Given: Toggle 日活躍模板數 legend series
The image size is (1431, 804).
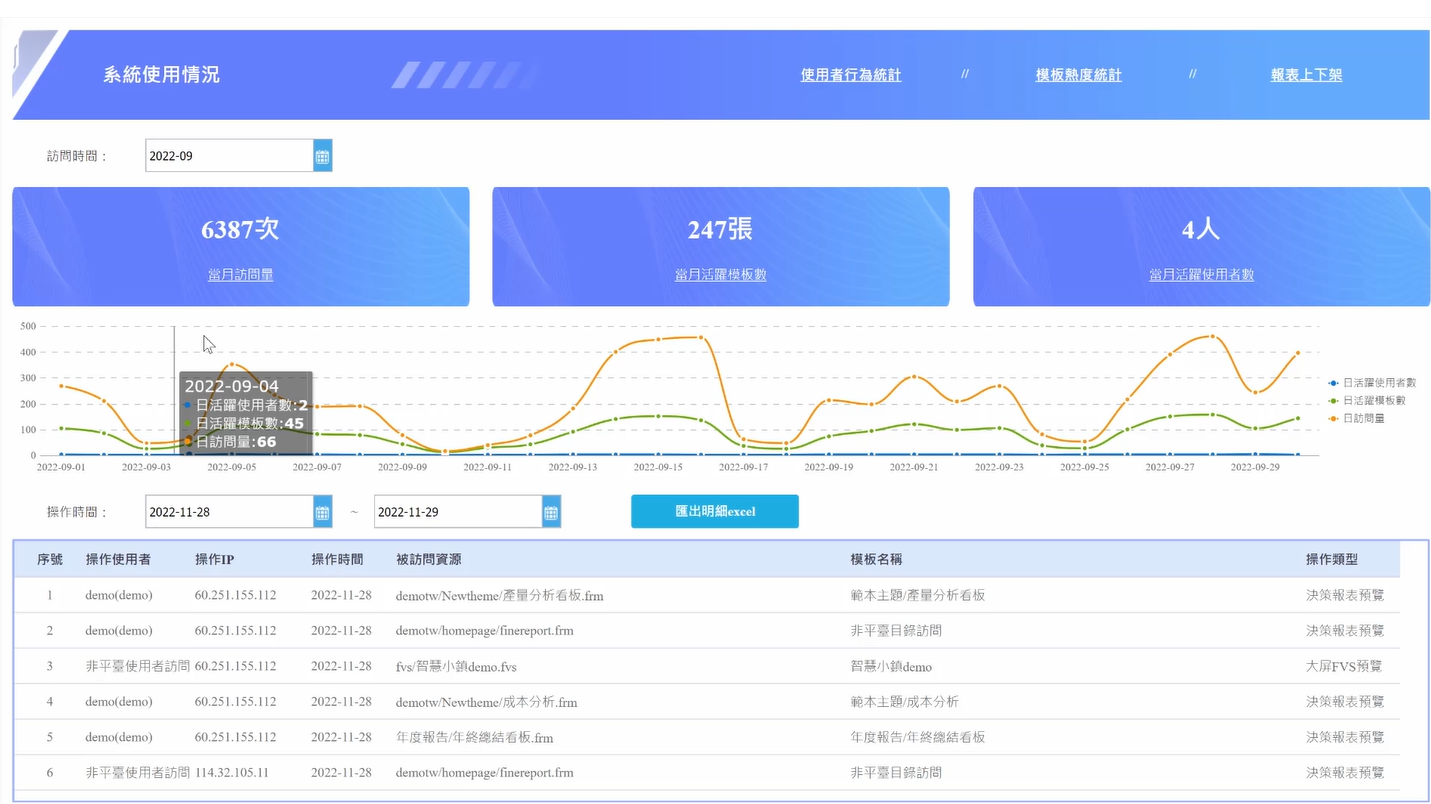Looking at the screenshot, I should click(1367, 400).
